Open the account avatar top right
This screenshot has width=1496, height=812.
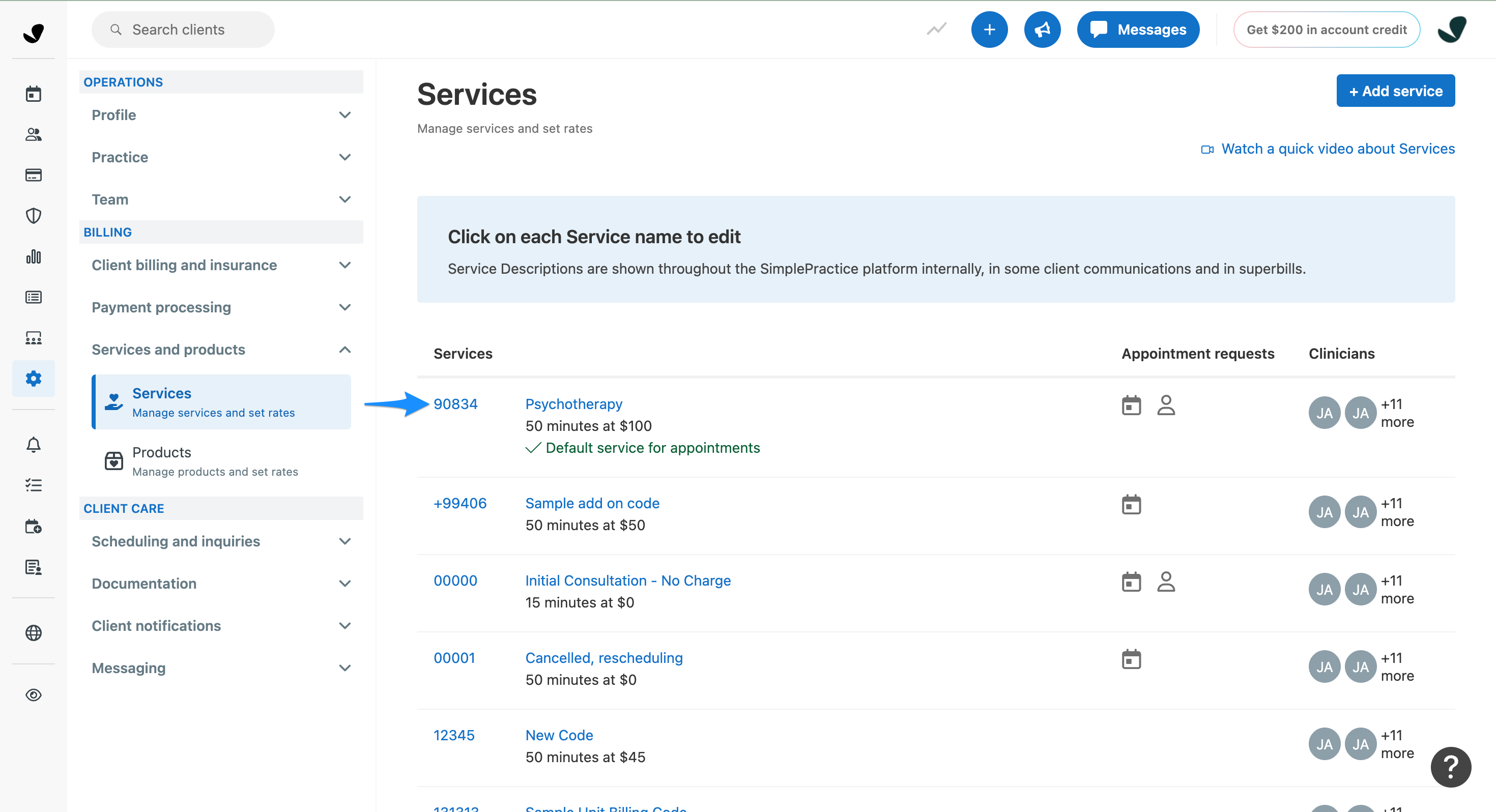point(1451,30)
